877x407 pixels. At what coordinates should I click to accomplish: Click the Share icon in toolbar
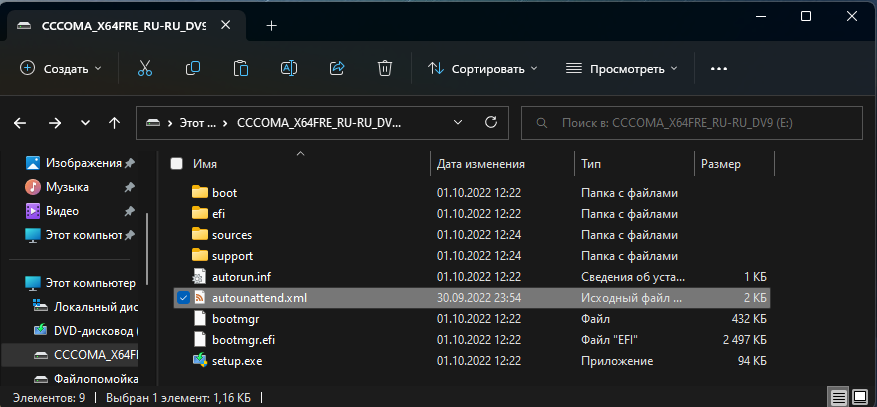coord(337,68)
